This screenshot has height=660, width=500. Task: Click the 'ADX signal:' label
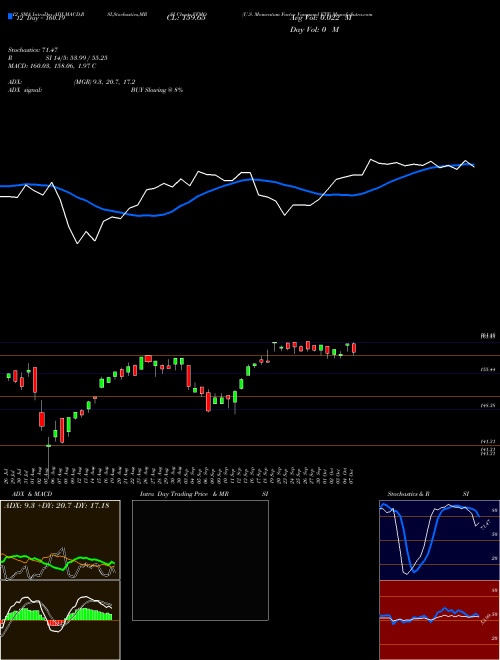25,90
